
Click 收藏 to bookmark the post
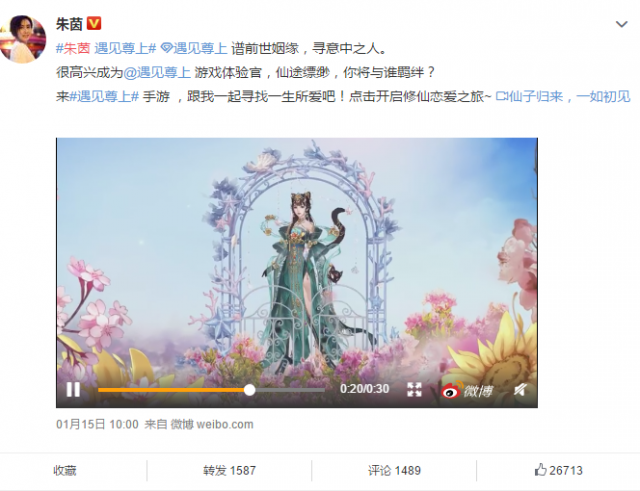tap(65, 471)
